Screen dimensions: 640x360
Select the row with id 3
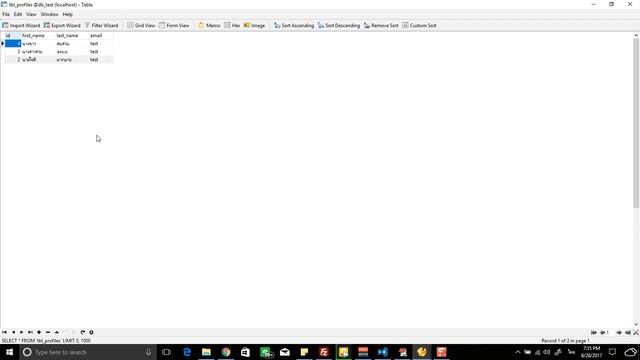pos(59,51)
